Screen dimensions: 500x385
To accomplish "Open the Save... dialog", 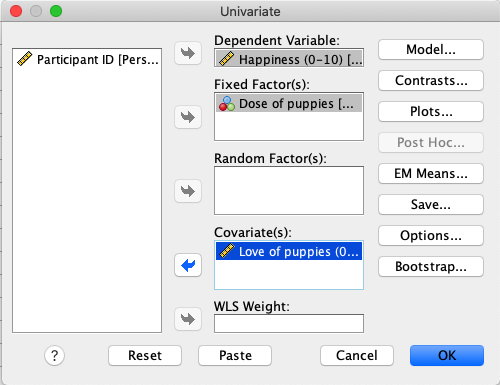I will tap(431, 205).
